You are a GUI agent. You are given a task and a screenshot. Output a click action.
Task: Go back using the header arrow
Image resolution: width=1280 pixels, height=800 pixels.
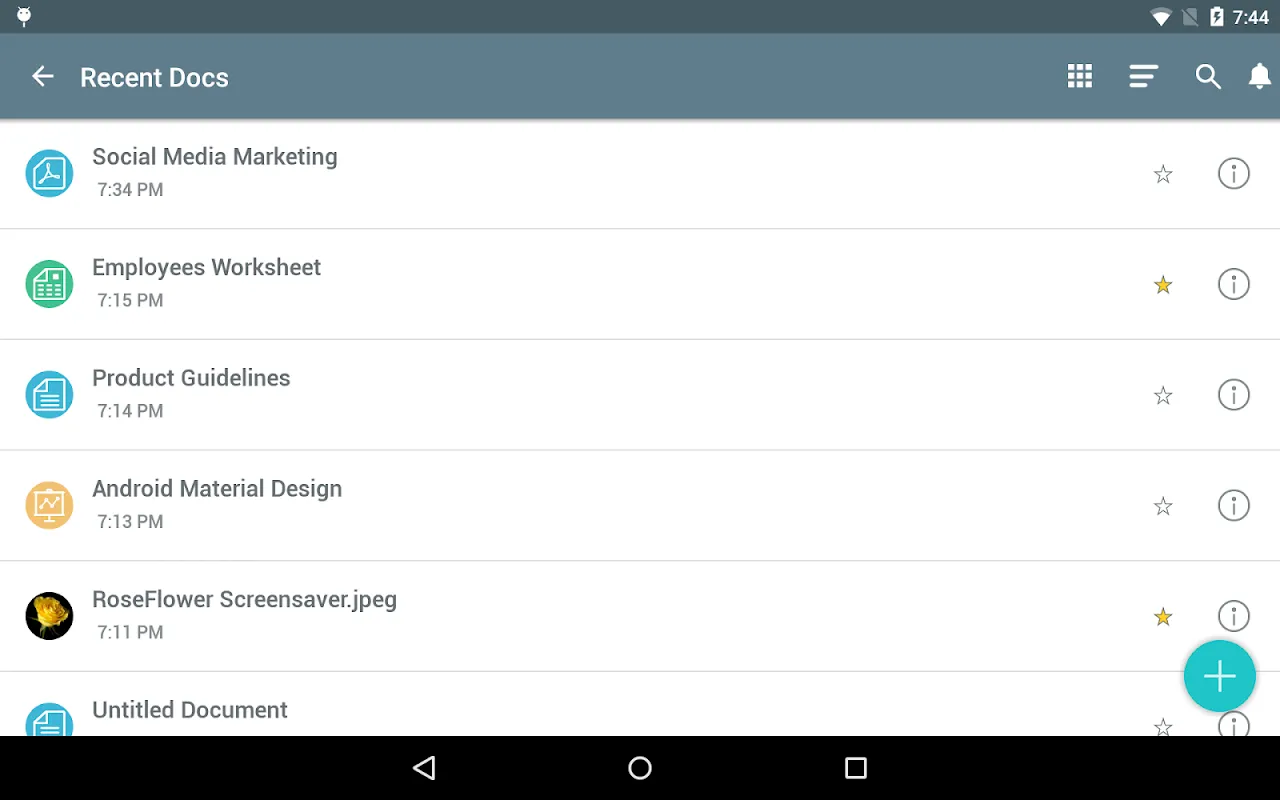(42, 77)
